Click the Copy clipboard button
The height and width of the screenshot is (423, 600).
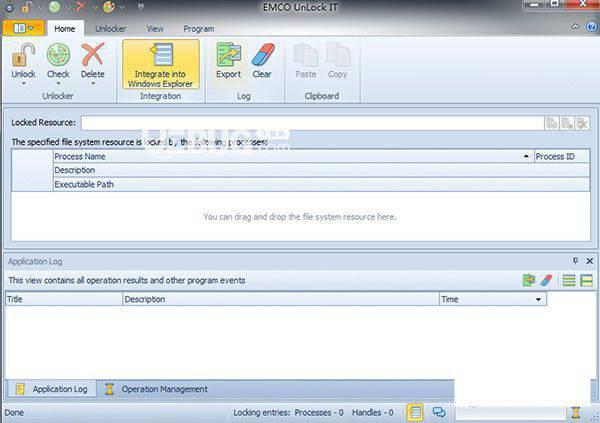[x=338, y=60]
